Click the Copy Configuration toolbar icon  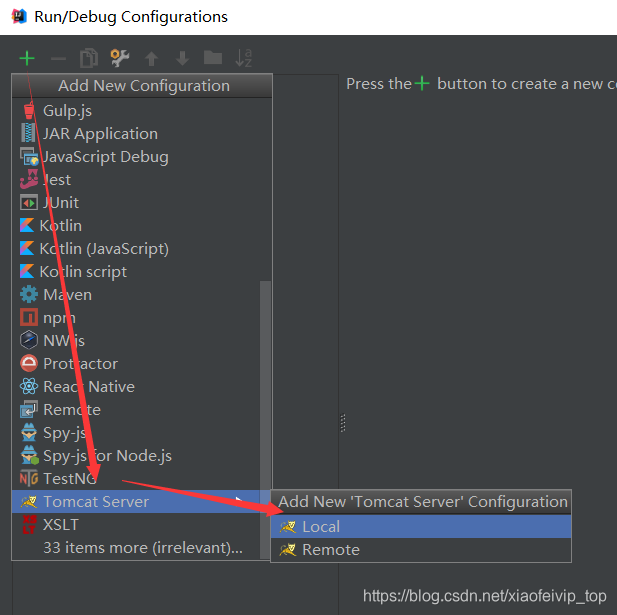(89, 58)
